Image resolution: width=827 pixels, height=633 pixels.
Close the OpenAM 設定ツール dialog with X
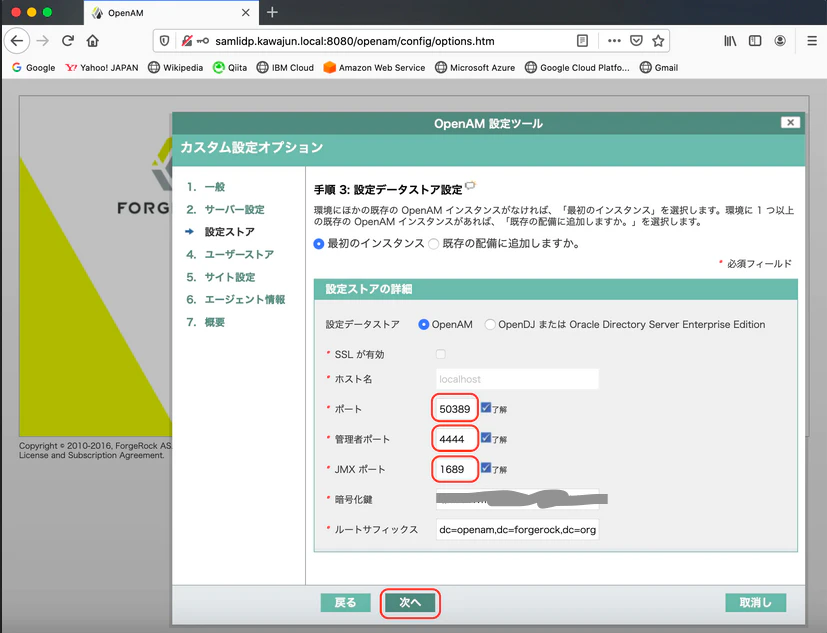[790, 122]
